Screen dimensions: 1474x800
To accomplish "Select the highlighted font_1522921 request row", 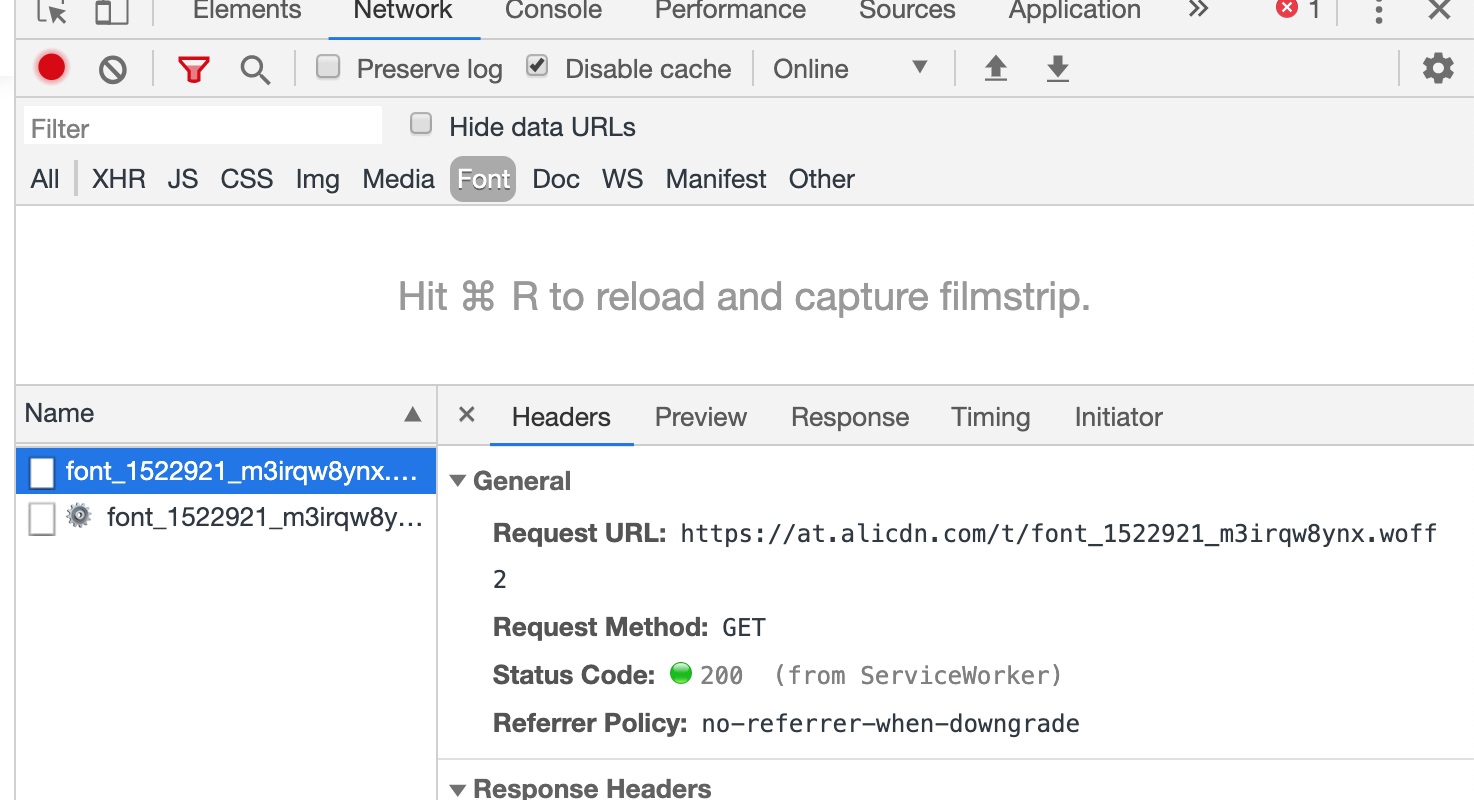I will pyautogui.click(x=226, y=471).
